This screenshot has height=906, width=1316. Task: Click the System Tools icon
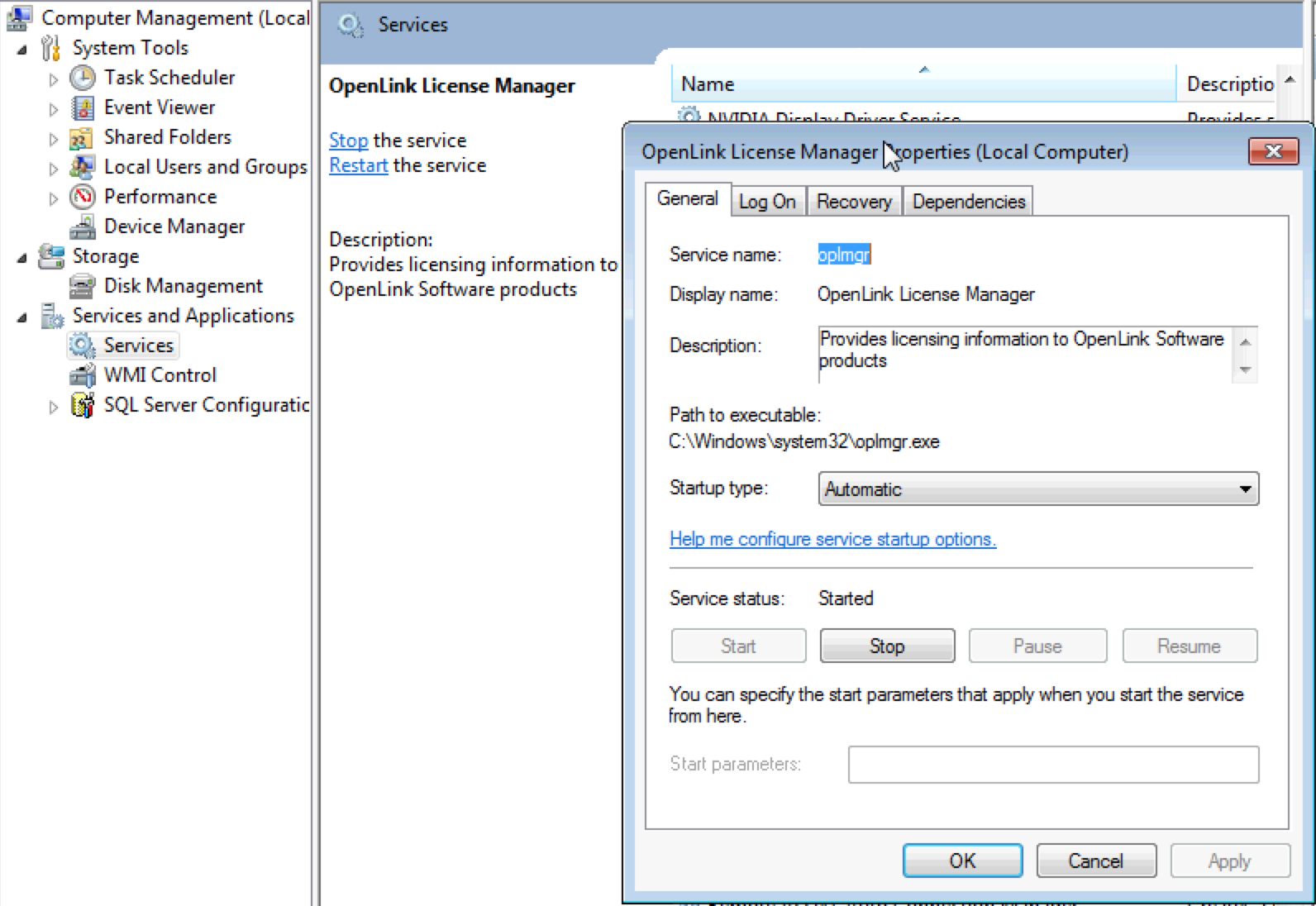51,48
